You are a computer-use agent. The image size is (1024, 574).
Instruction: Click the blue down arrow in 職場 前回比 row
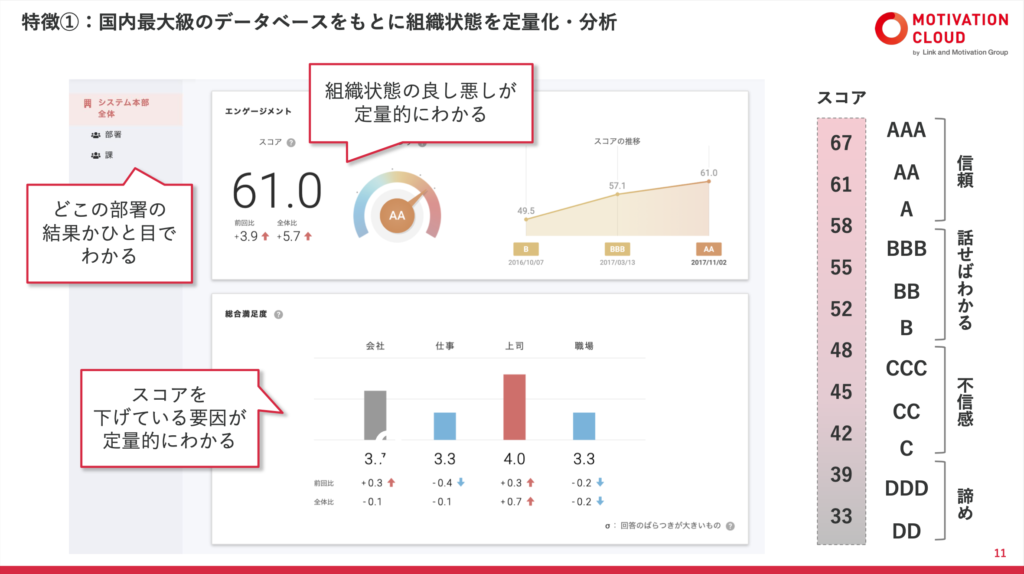(600, 483)
